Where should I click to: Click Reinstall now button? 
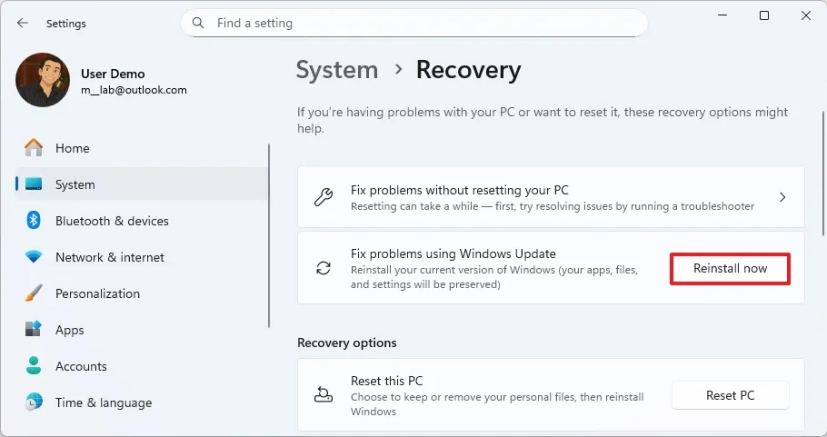(730, 269)
